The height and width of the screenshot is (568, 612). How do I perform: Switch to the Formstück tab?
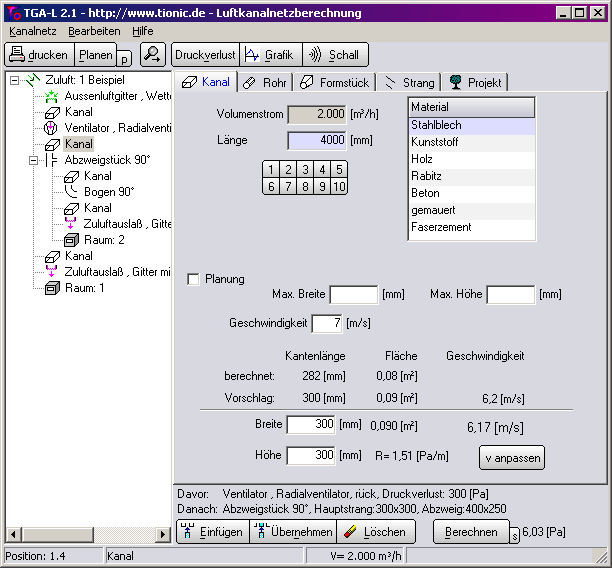336,82
